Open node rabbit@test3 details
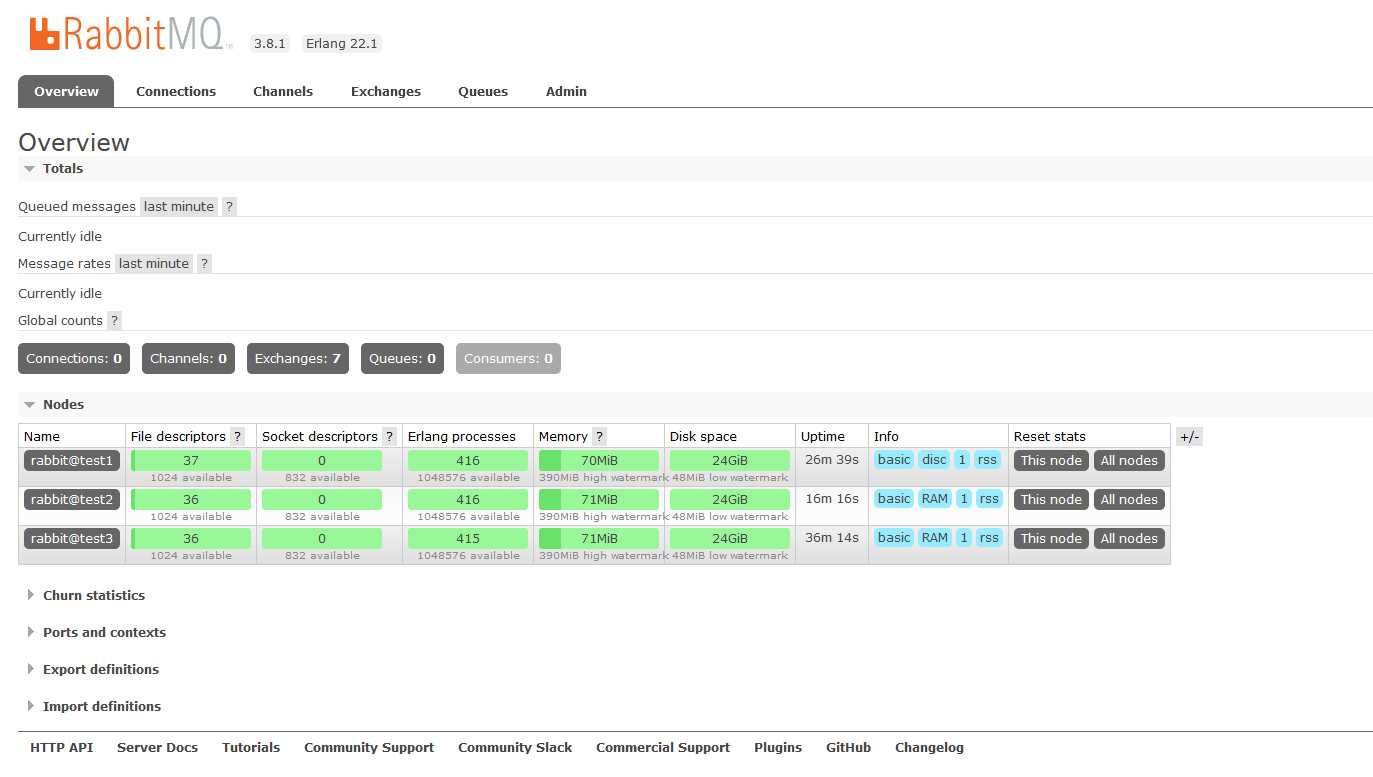Screen dimensions: 1373x777 tap(72, 539)
